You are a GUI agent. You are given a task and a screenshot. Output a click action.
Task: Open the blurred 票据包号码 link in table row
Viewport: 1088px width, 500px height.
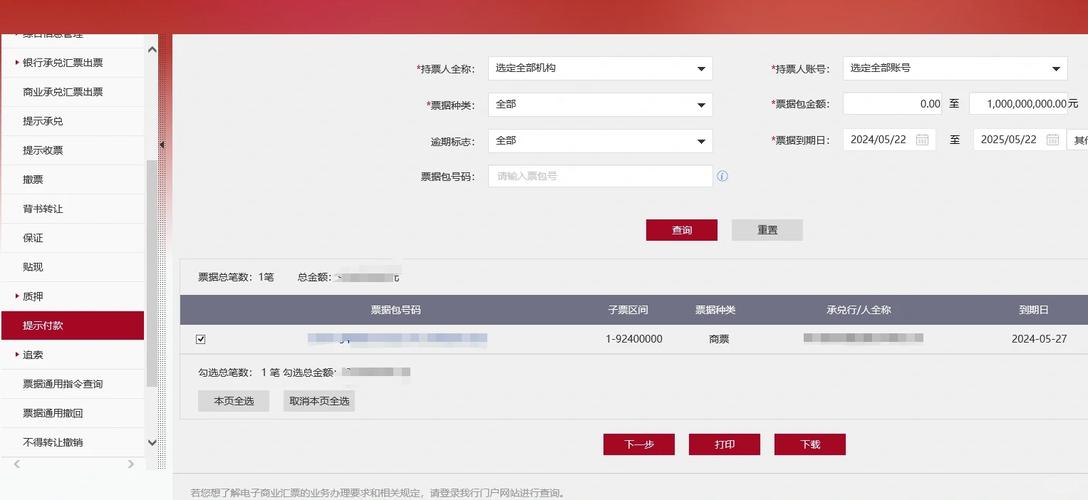[398, 339]
